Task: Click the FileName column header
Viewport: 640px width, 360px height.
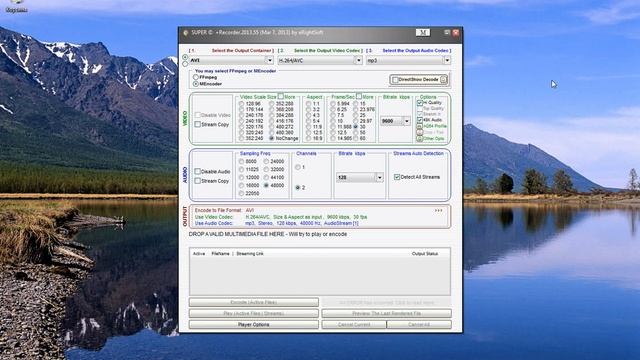Action: [x=220, y=254]
